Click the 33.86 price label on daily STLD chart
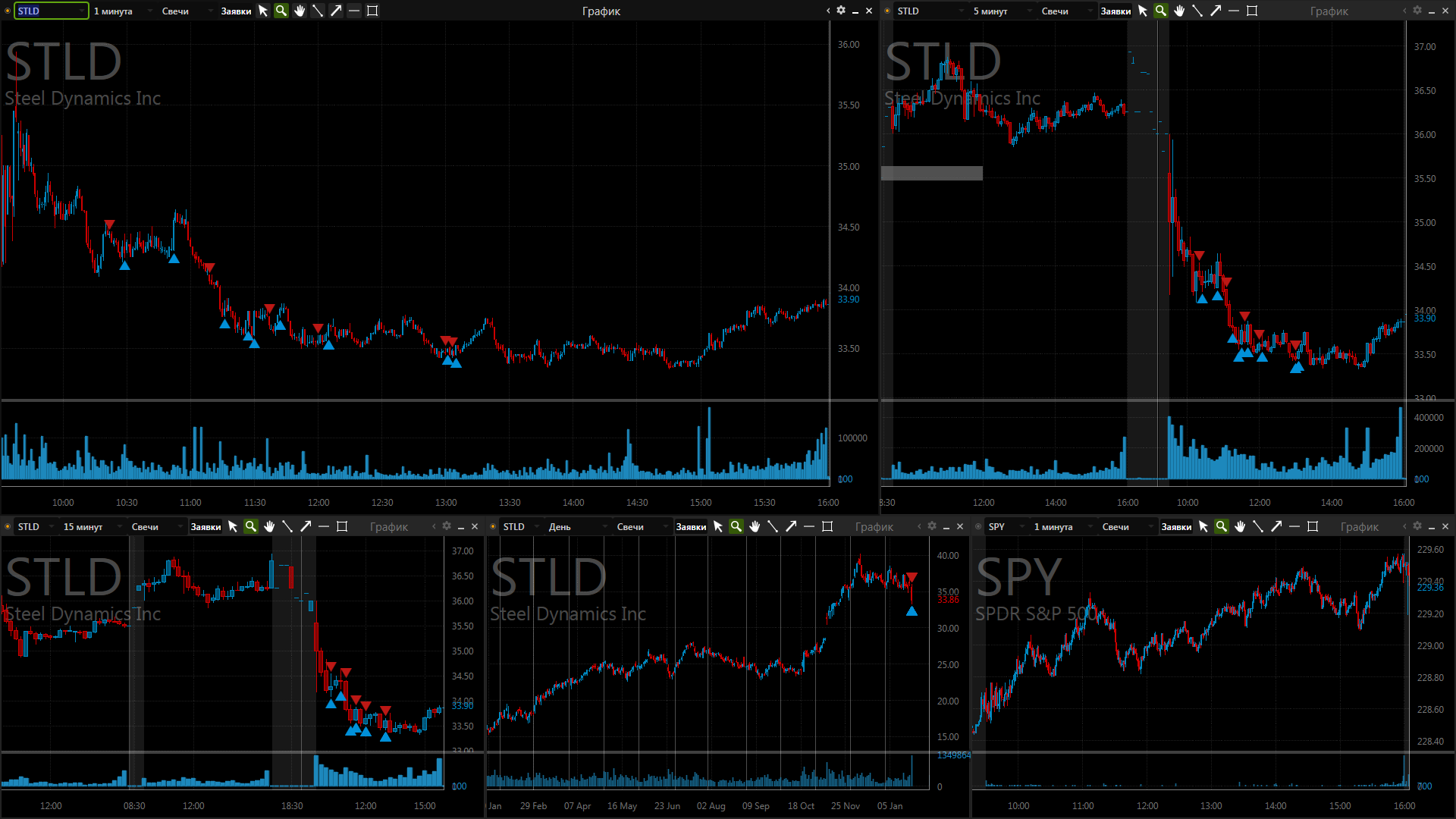 tap(948, 600)
